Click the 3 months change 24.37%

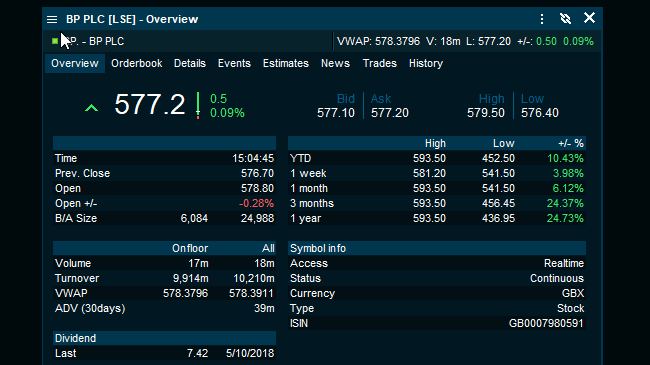point(565,203)
